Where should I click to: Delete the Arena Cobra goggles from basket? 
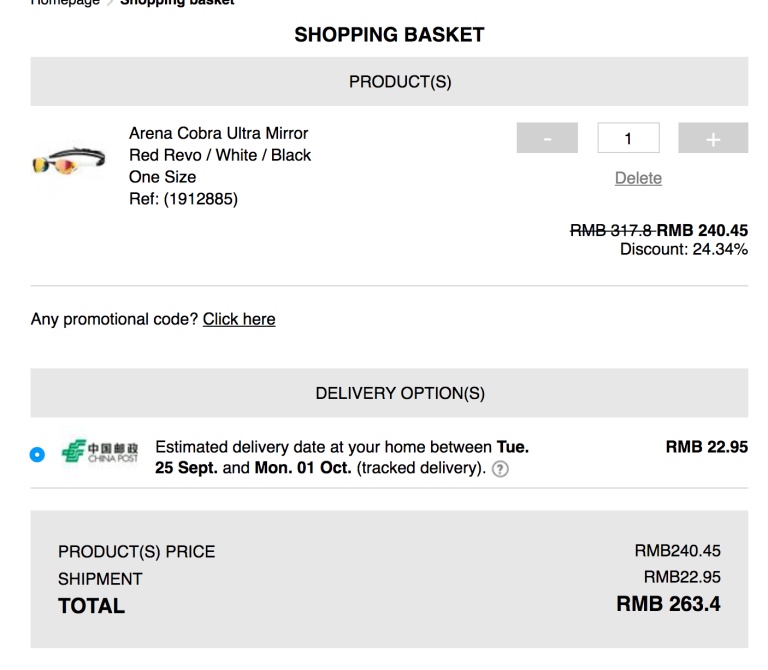point(638,178)
